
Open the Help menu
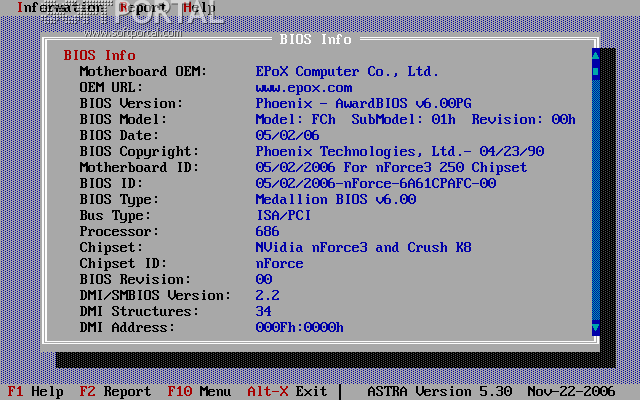coord(199,7)
